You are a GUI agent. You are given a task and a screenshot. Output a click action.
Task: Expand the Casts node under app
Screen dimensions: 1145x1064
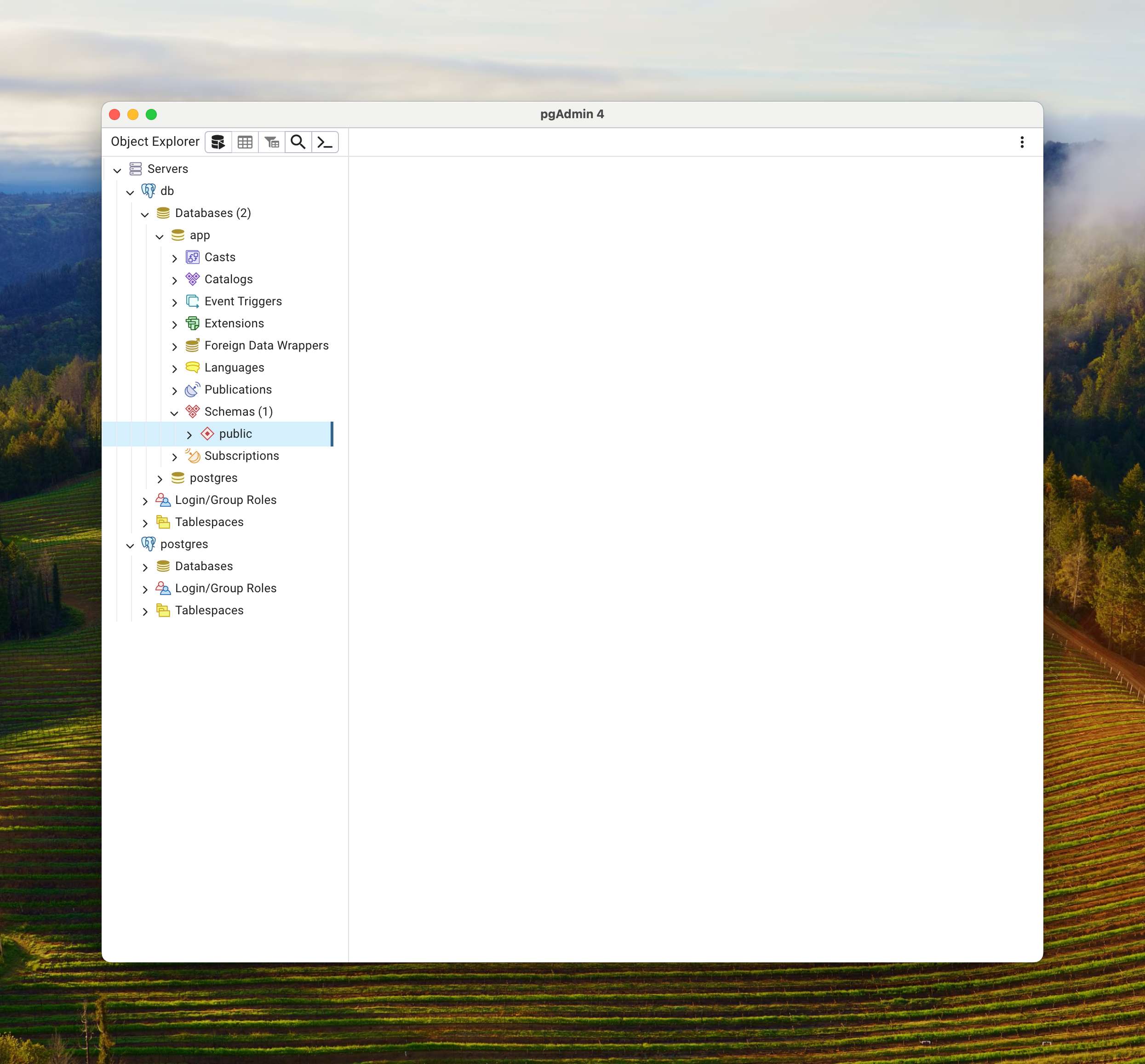(x=176, y=257)
